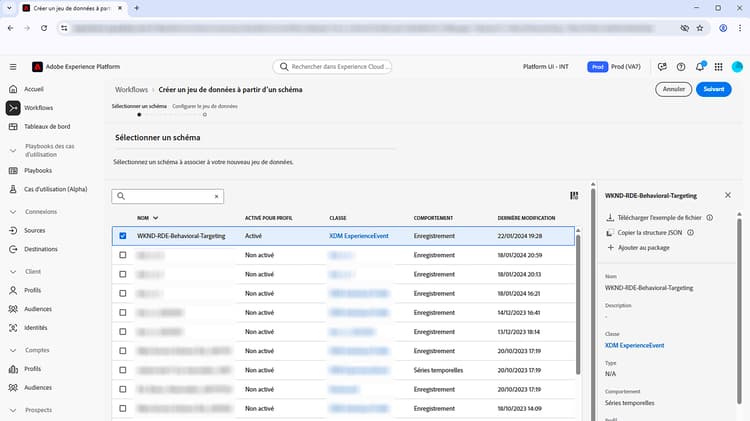Bookmark this page with the star

pos(700,28)
